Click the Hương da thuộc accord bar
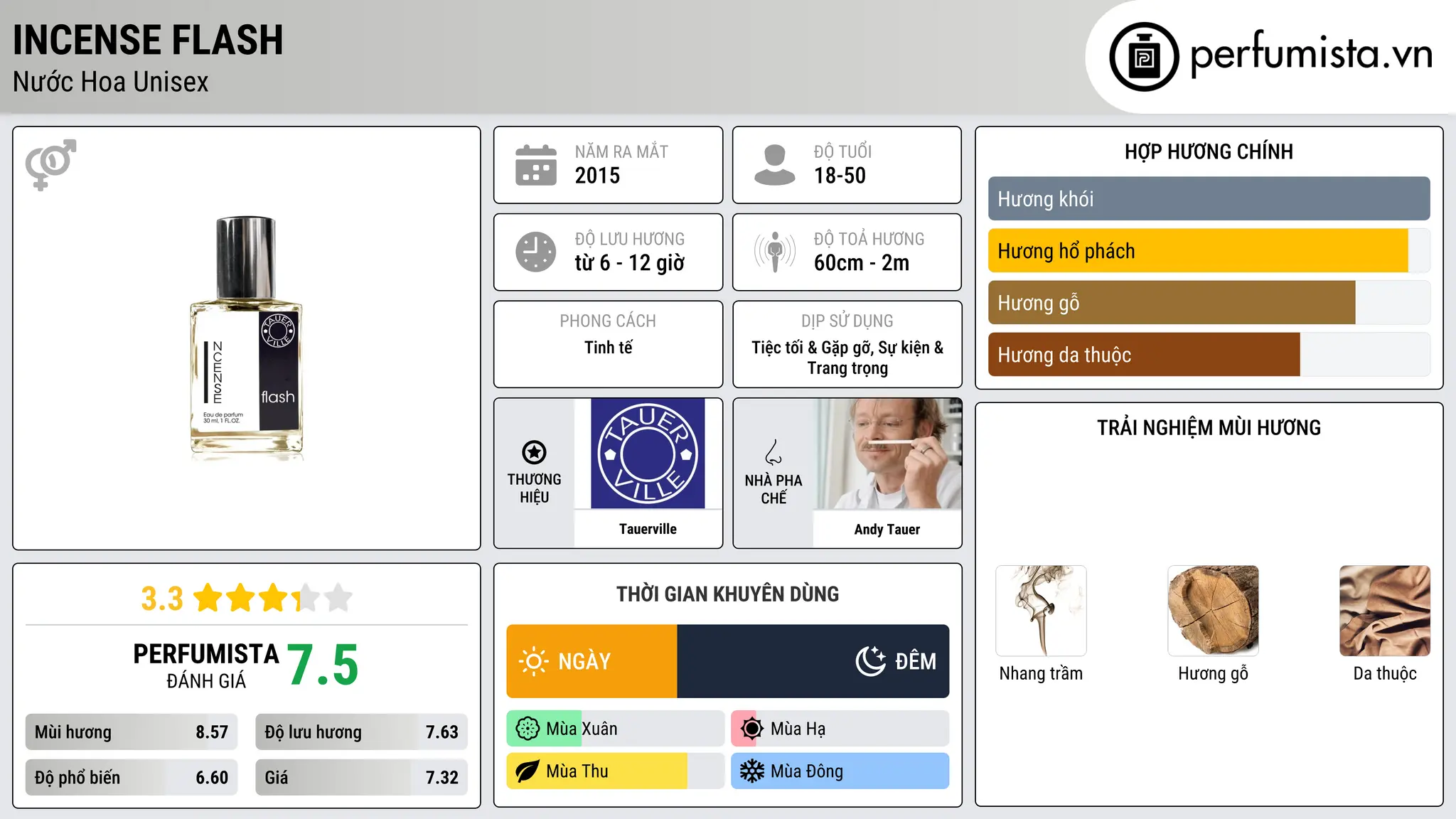 pyautogui.click(x=1209, y=355)
